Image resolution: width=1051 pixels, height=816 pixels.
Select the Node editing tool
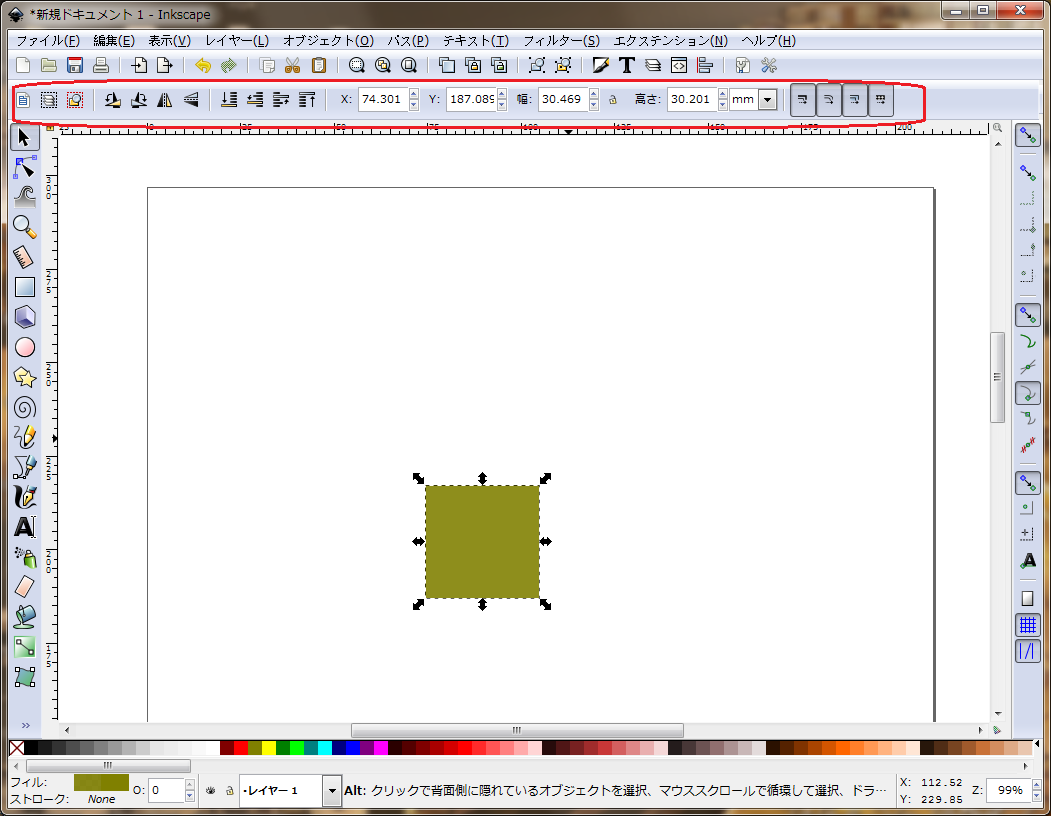pos(24,168)
